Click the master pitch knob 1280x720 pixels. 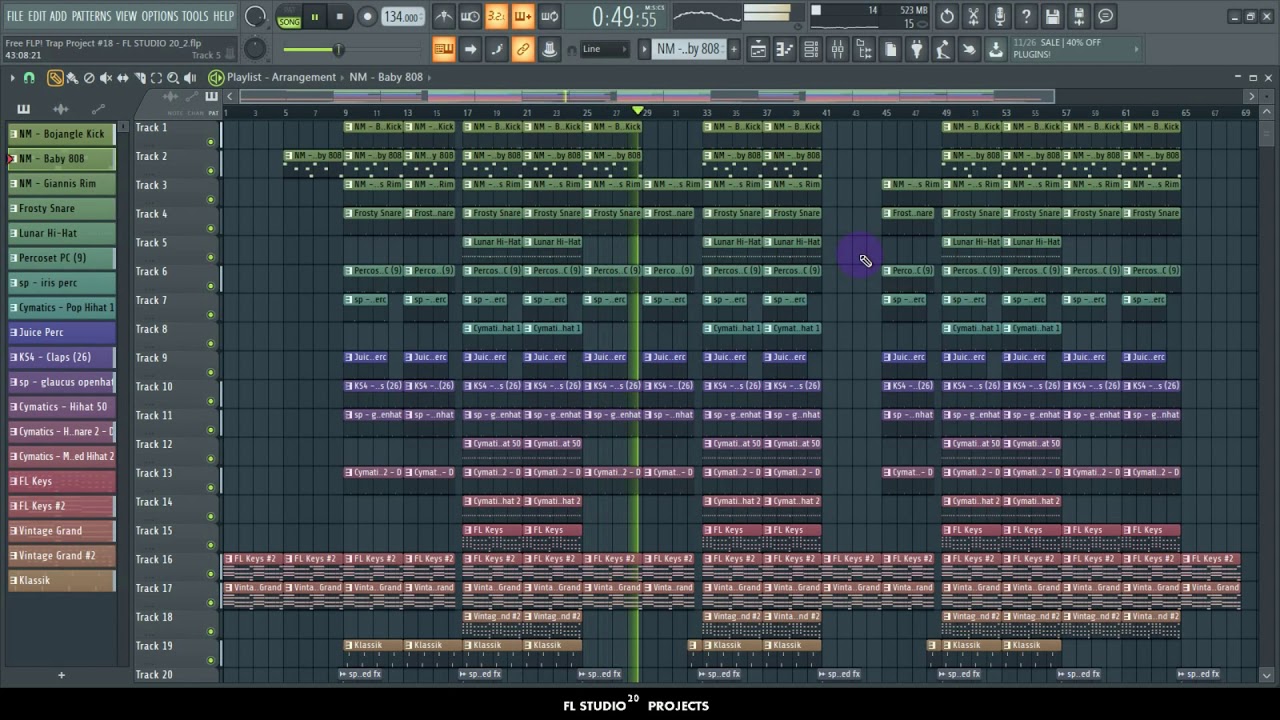pos(255,49)
